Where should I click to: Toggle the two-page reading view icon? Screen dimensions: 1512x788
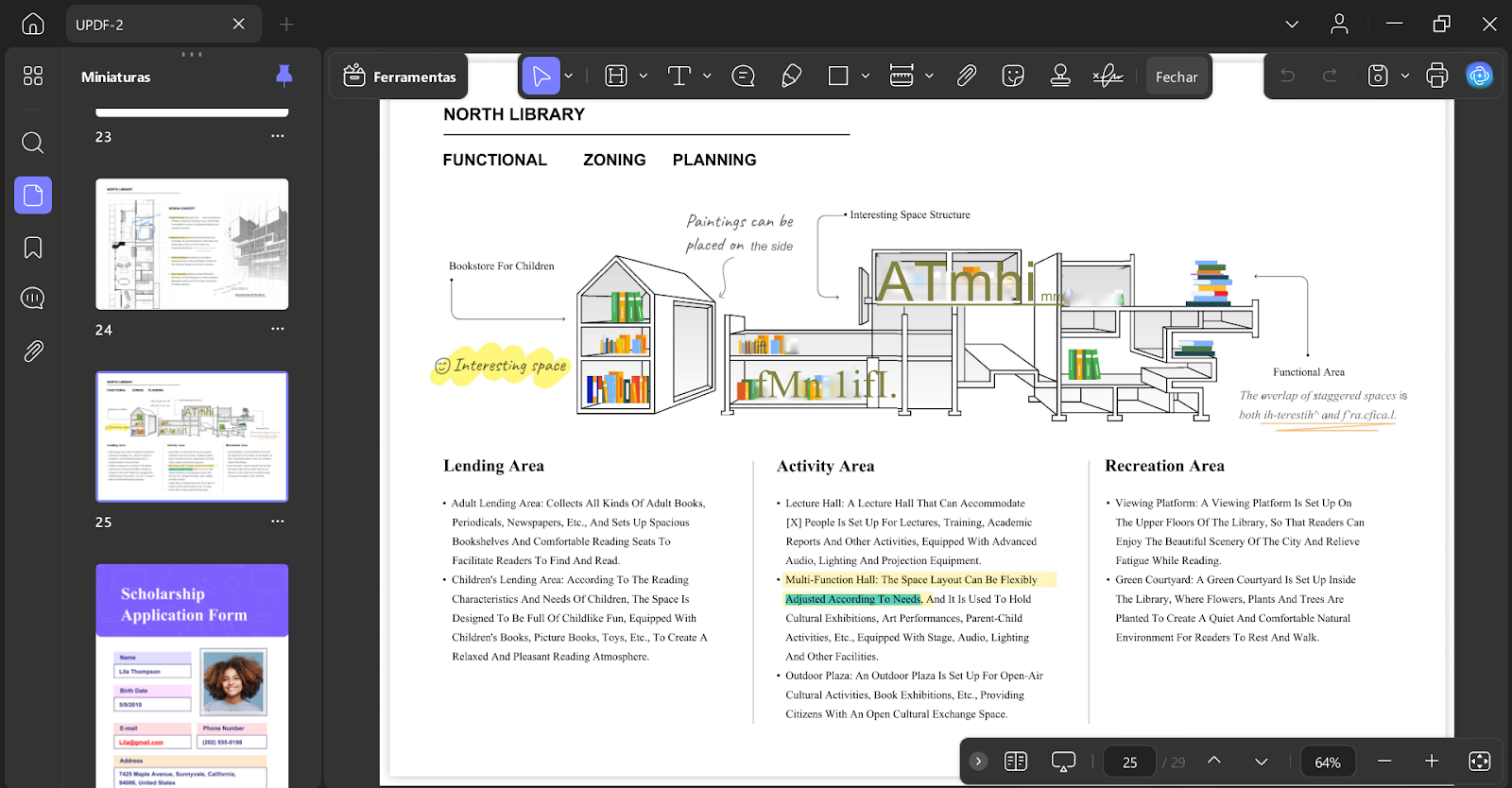click(x=1016, y=762)
